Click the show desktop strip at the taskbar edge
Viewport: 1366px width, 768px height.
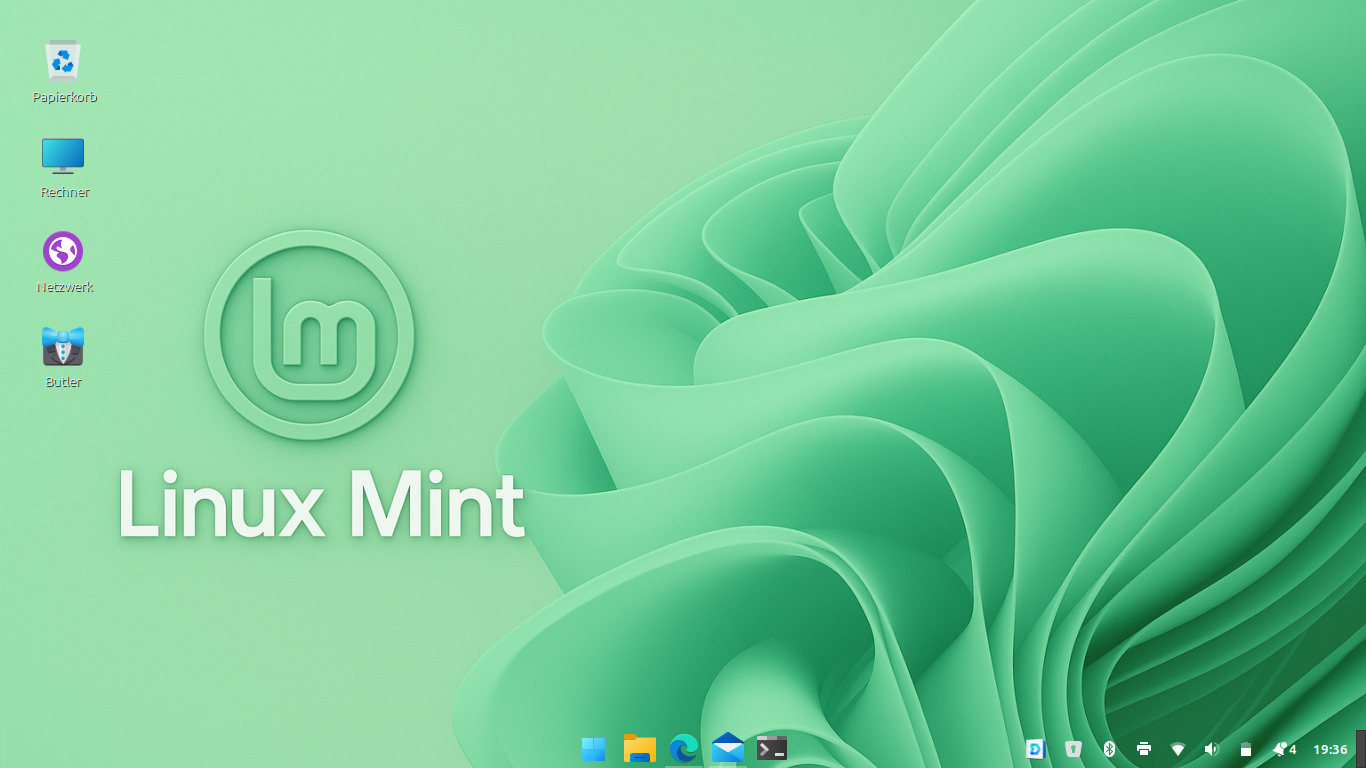(1360, 749)
